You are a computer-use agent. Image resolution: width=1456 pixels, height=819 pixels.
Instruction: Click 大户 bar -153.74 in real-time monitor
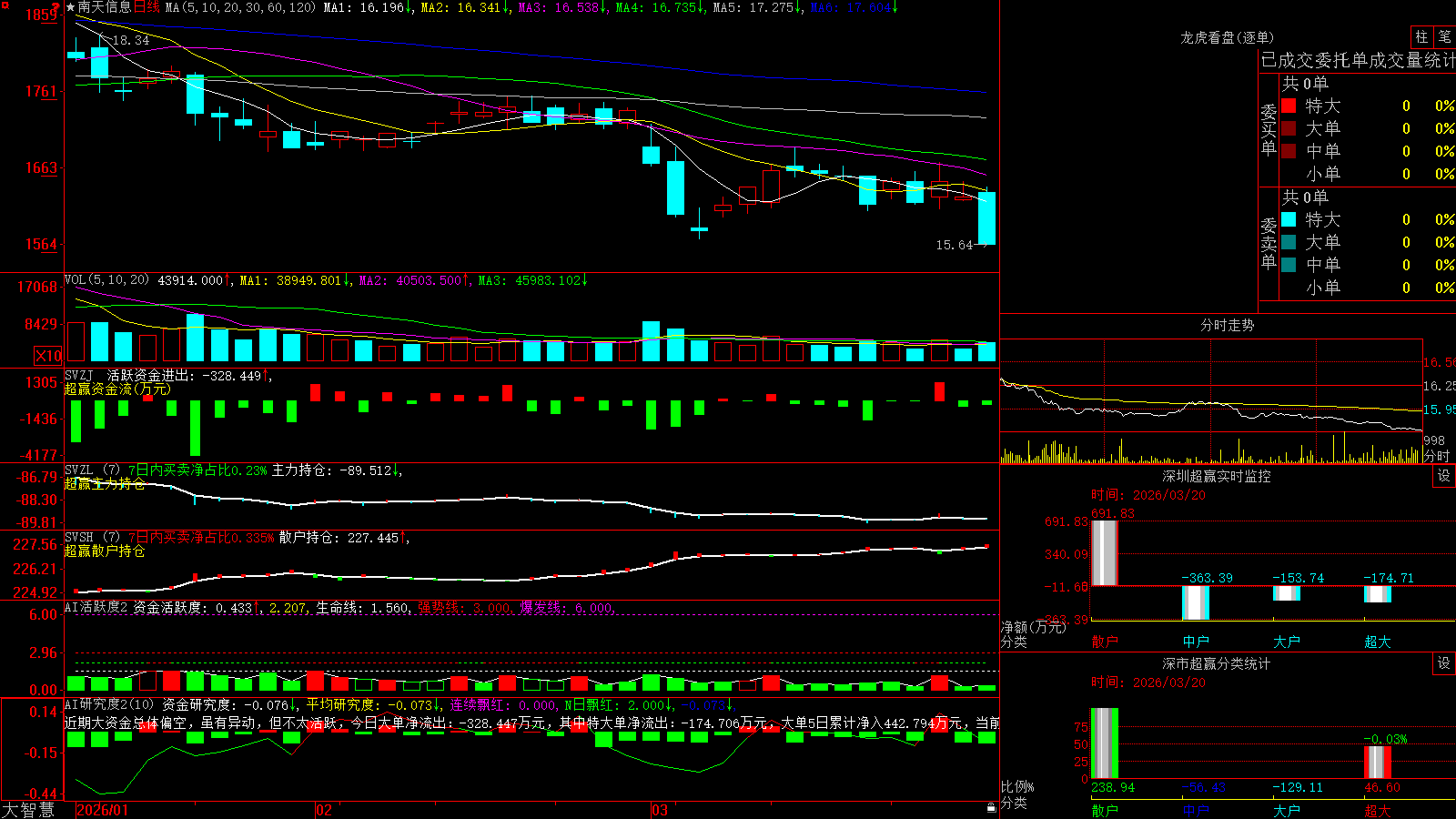tap(1286, 593)
